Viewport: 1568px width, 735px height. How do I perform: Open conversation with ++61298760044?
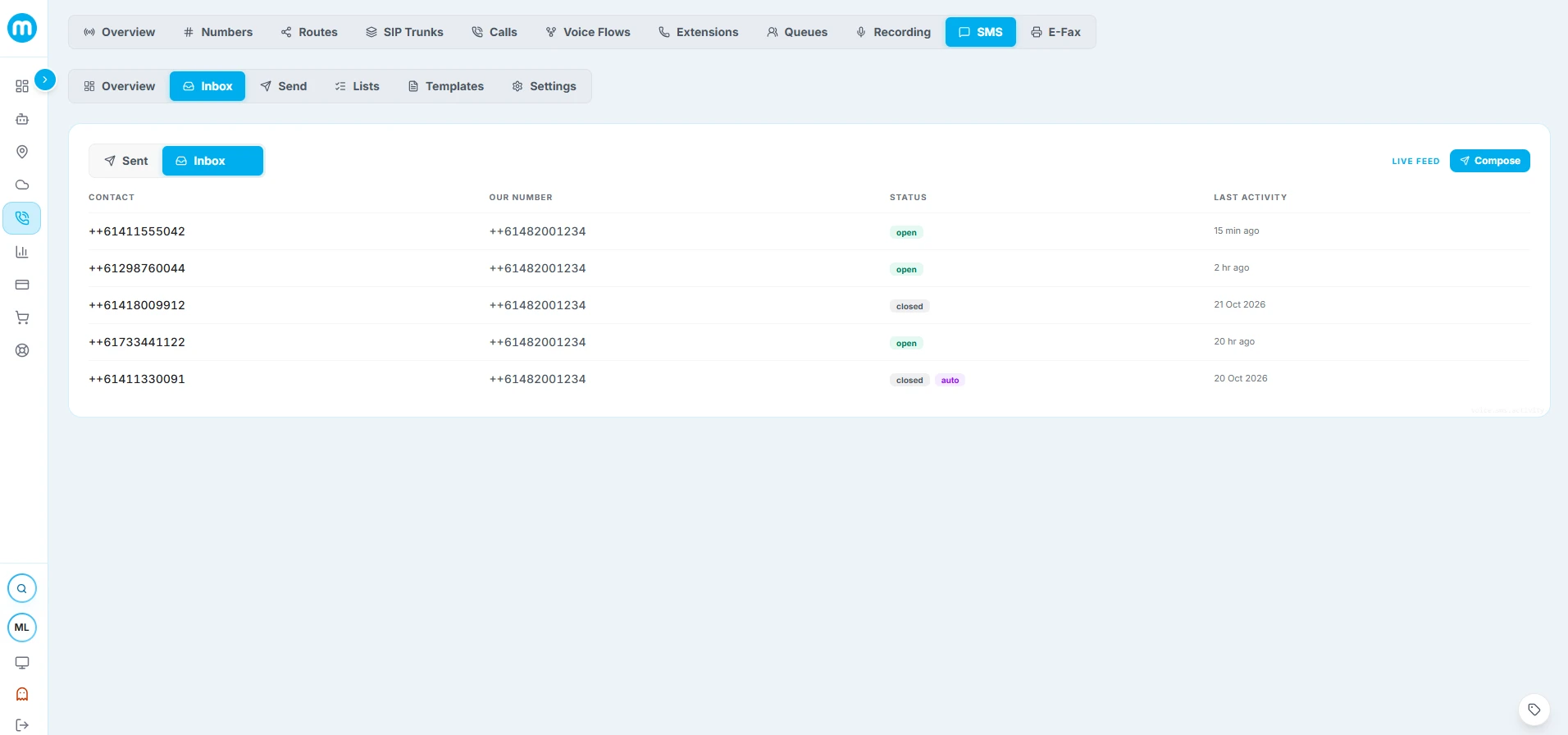pyautogui.click(x=809, y=268)
